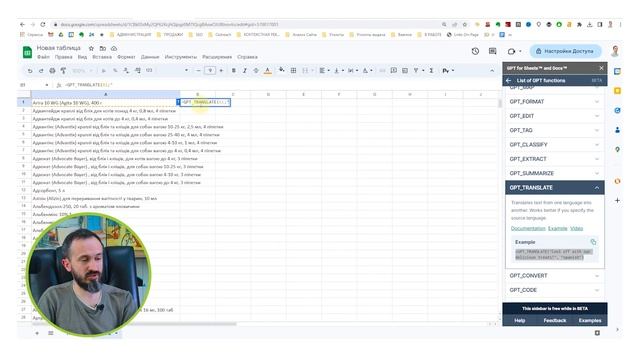Close the GPT for Sheets sidebar
The width and height of the screenshot is (640, 360).
point(601,68)
